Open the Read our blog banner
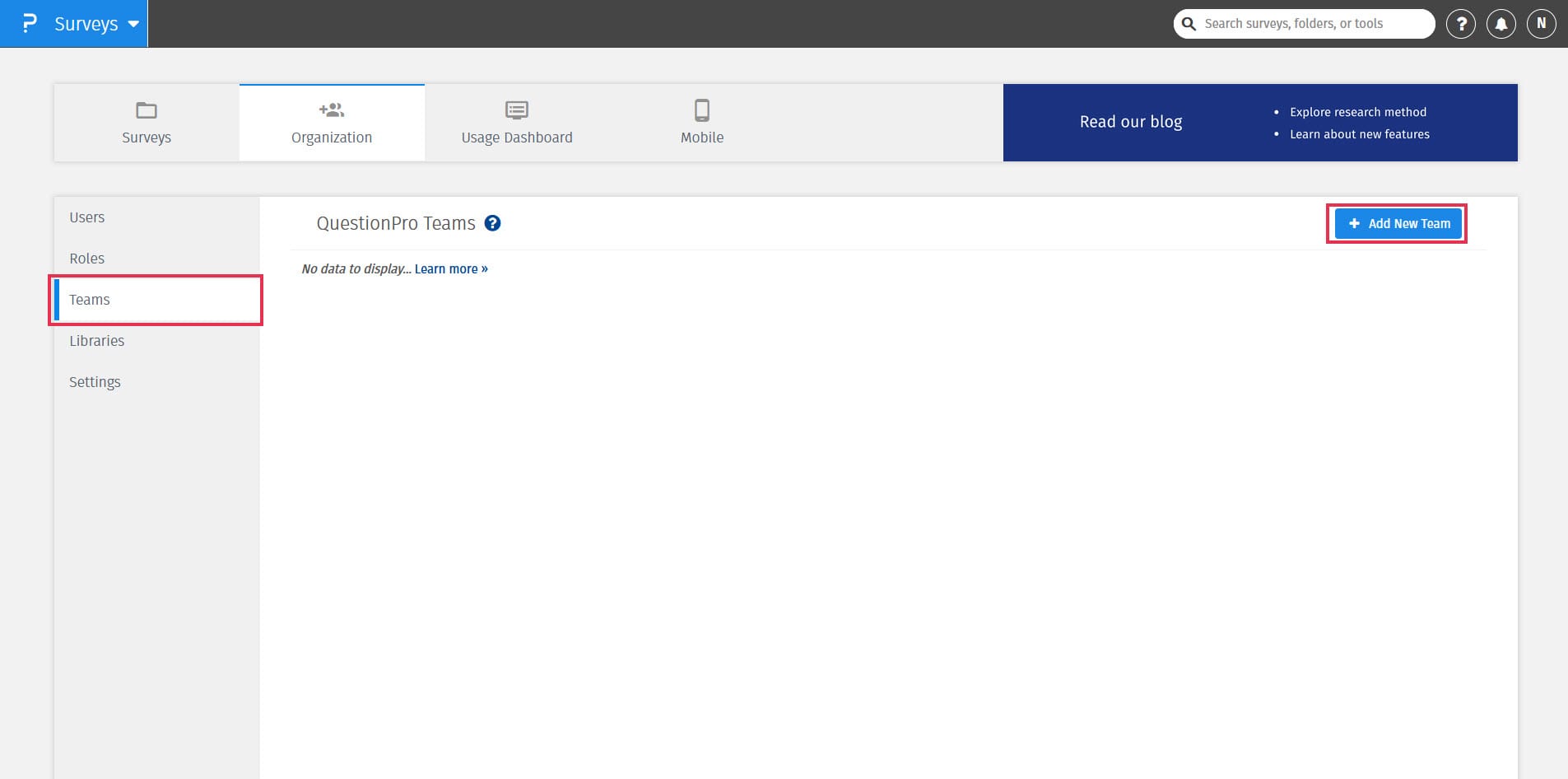The image size is (1568, 779). coord(1130,121)
